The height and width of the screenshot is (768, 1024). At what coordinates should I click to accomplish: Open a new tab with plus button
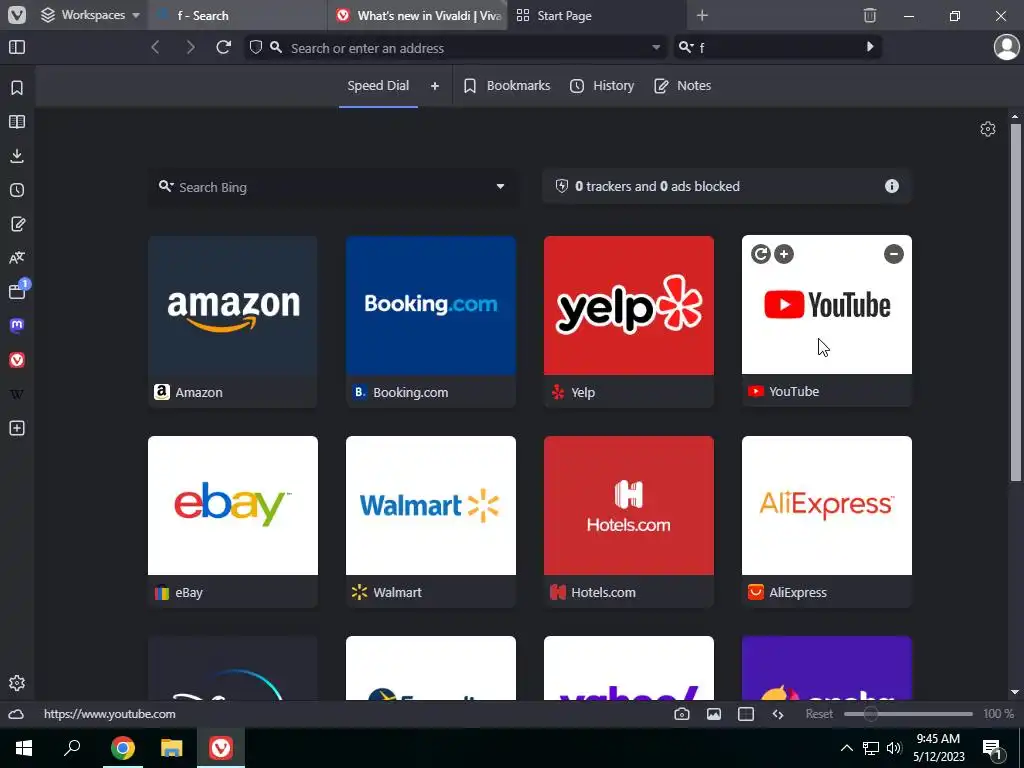click(702, 15)
